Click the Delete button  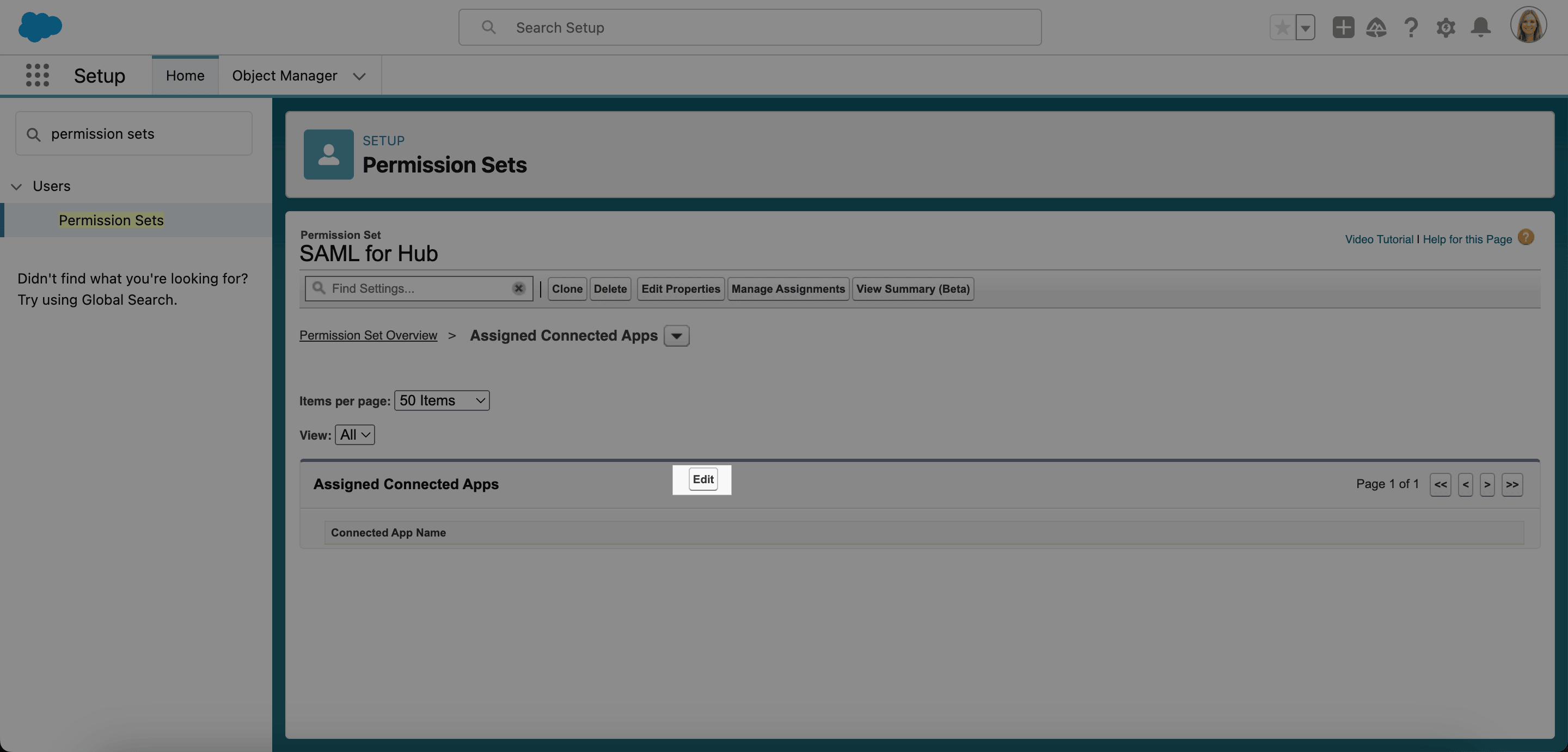pyautogui.click(x=610, y=288)
